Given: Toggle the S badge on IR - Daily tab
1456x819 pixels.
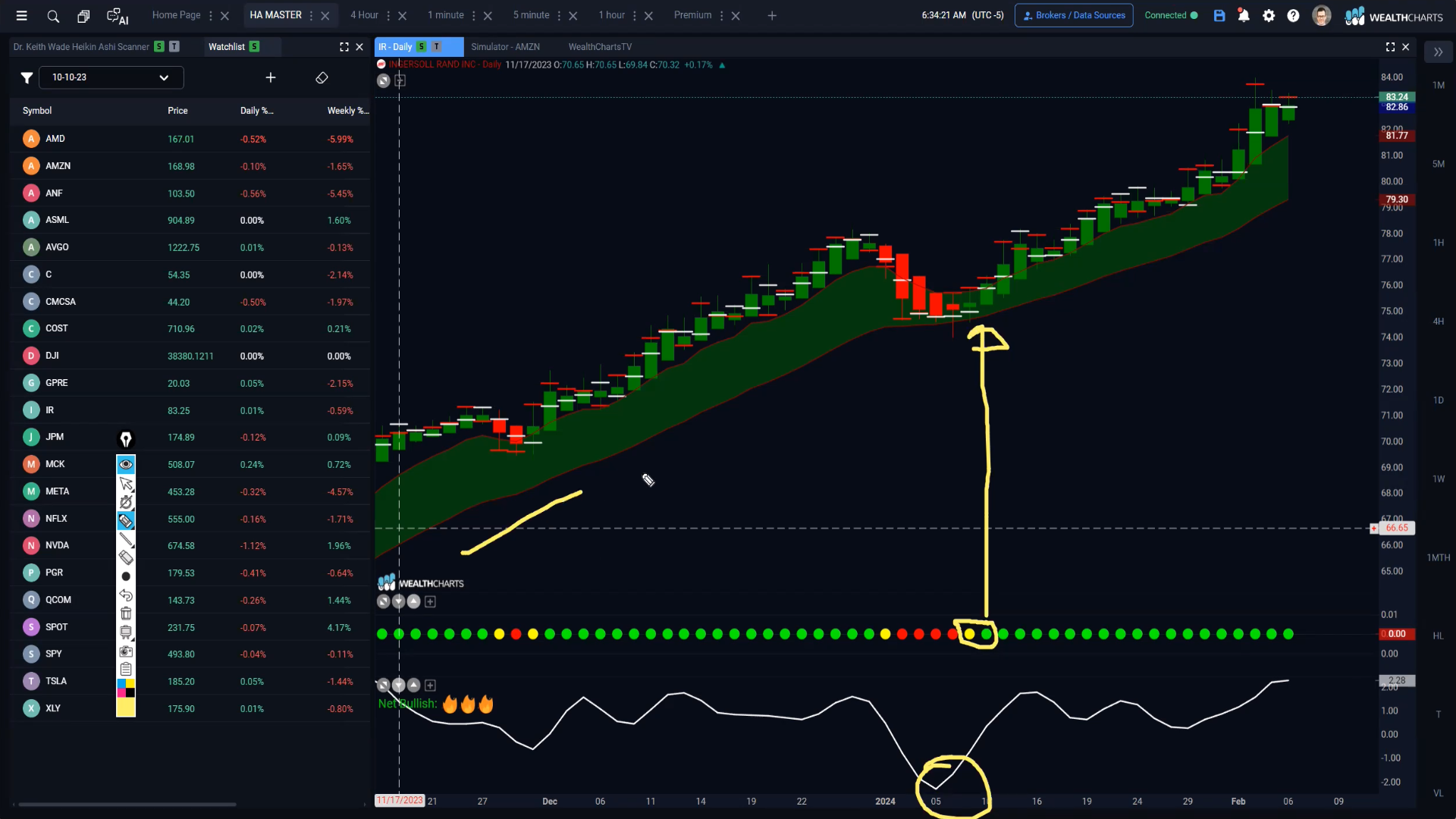Looking at the screenshot, I should tap(421, 47).
